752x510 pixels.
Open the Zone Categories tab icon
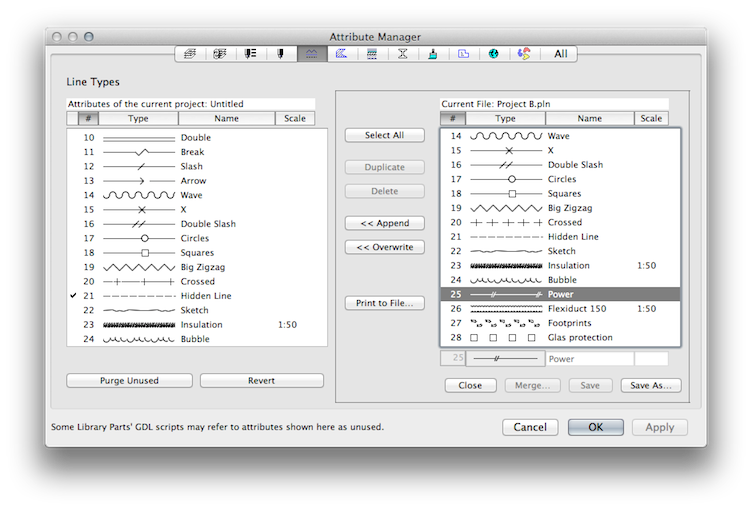click(463, 54)
